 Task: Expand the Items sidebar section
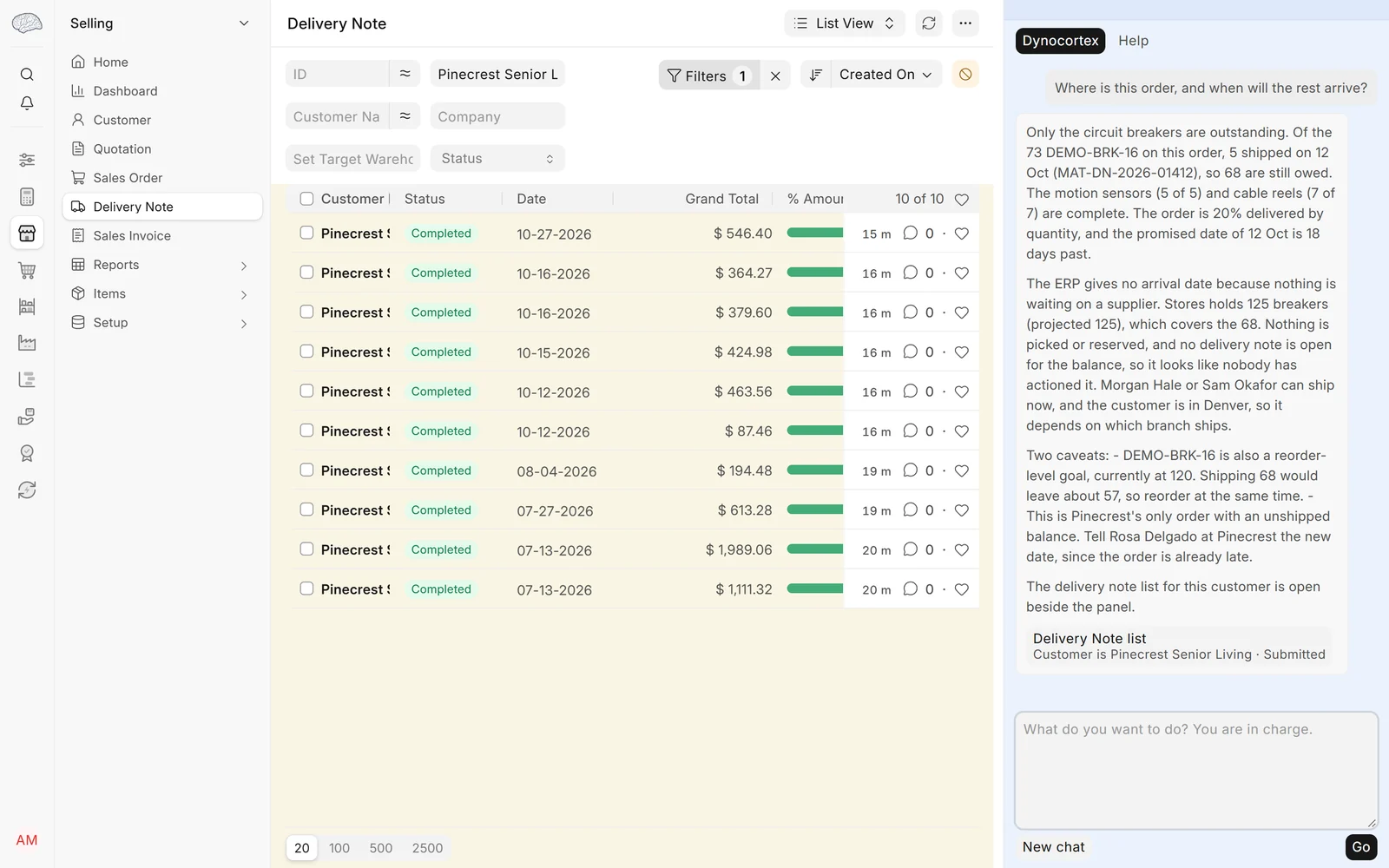pos(162,293)
